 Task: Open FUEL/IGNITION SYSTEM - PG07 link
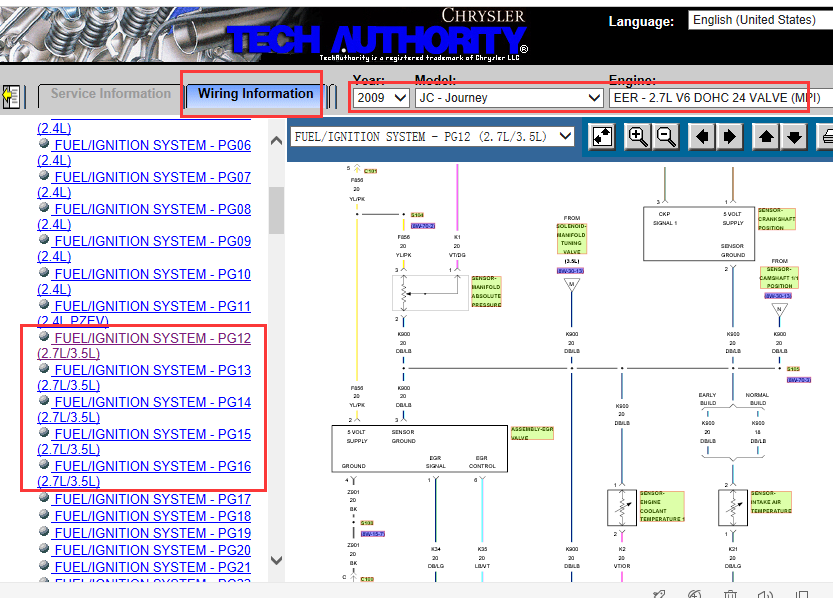click(x=144, y=184)
